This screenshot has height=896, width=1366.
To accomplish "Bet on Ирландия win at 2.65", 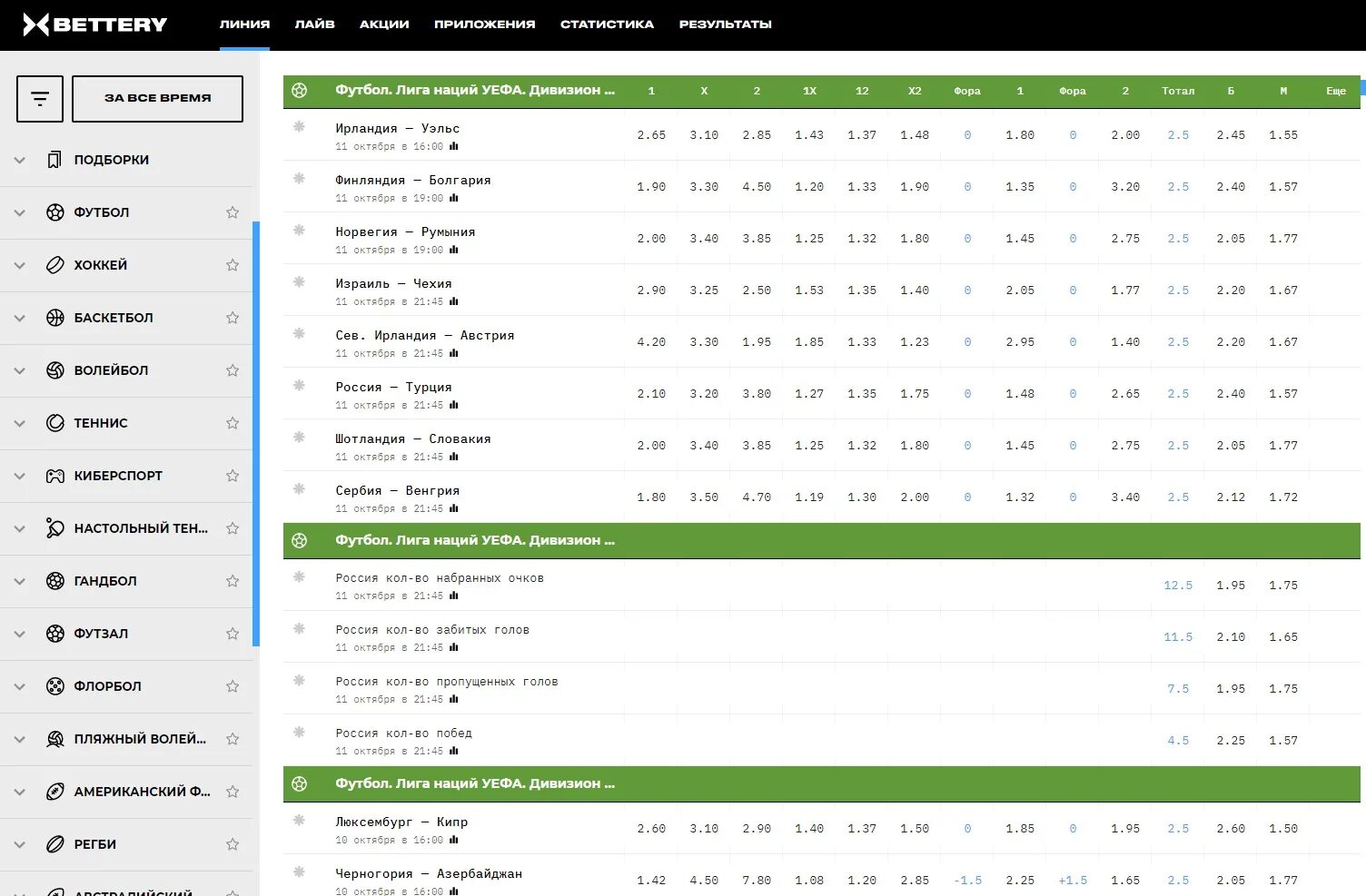I will tap(651, 135).
